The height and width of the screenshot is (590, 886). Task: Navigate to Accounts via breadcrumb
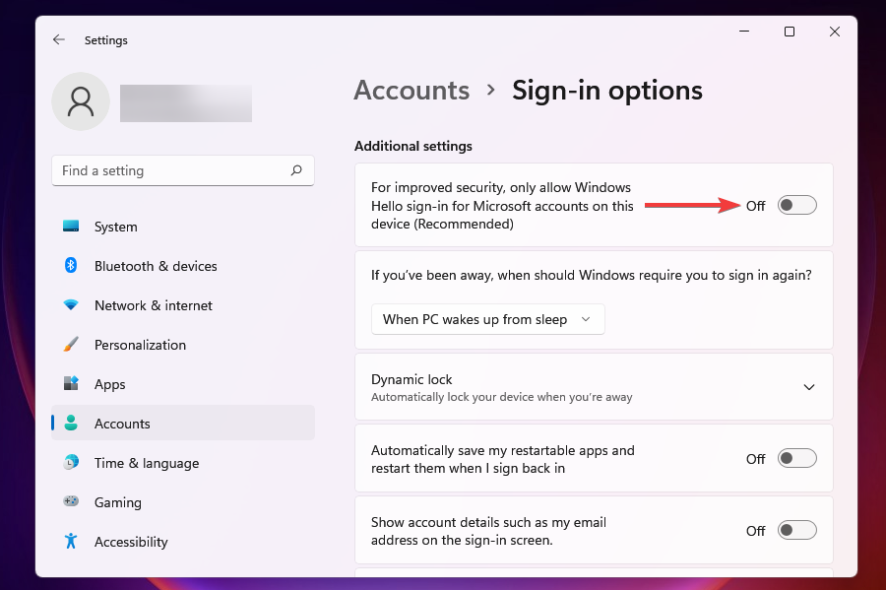pos(411,90)
